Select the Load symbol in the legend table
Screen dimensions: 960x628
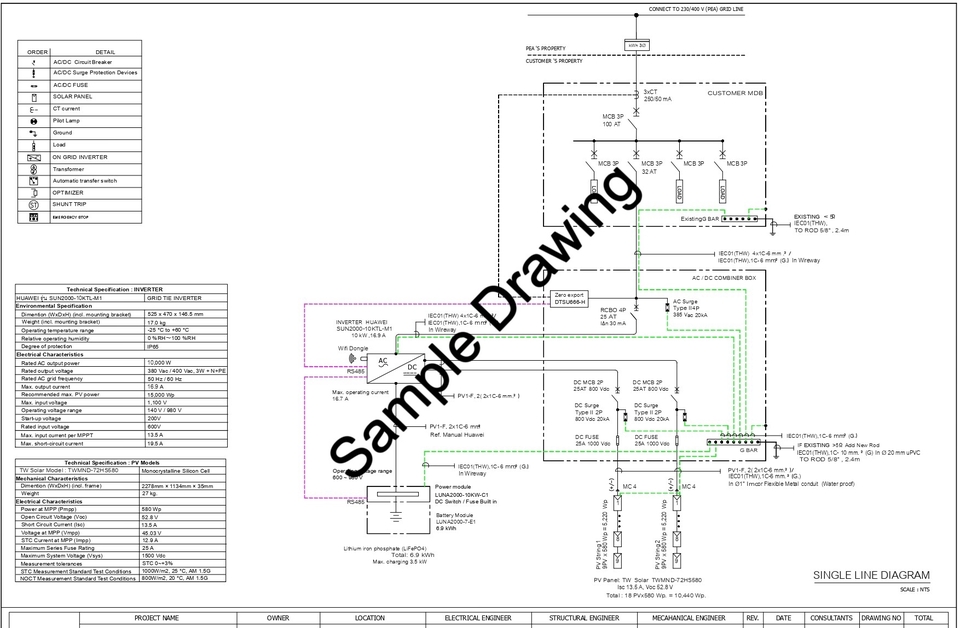[34, 145]
